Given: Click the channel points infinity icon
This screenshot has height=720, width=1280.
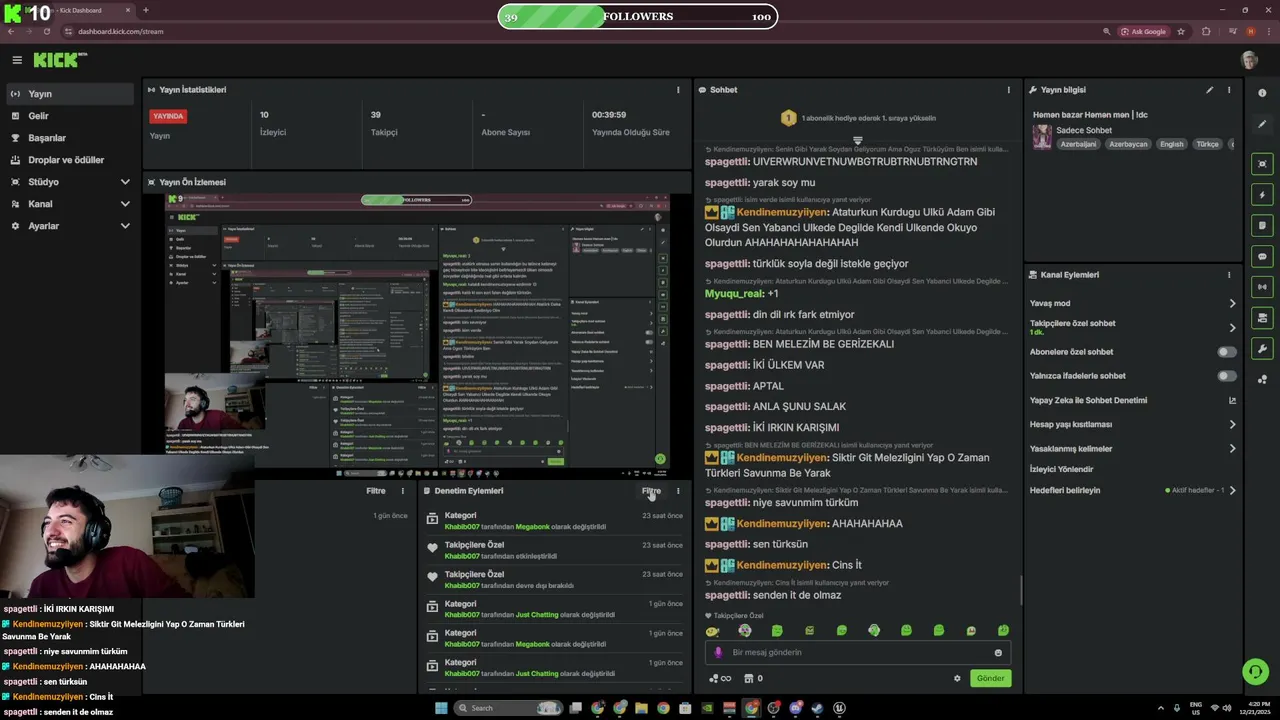Looking at the screenshot, I should pos(720,678).
